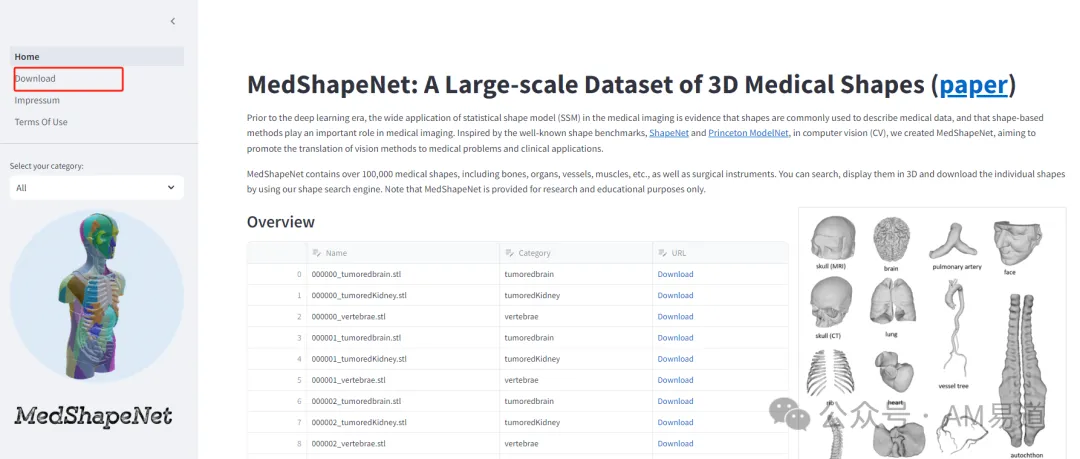Open Terms Of Use page in sidebar

click(97, 122)
